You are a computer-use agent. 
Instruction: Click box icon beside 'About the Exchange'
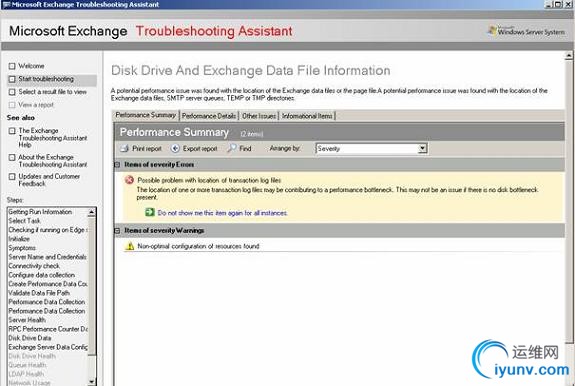12,157
